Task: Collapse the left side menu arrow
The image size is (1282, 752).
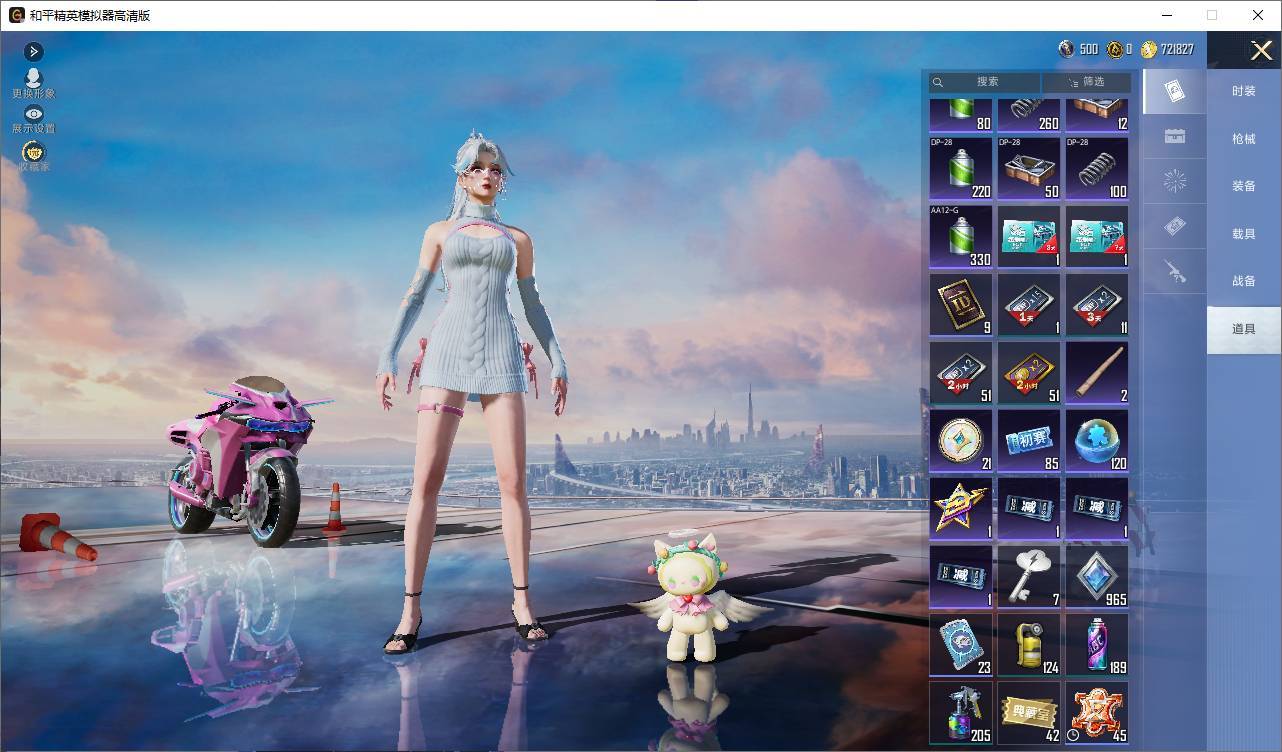Action: [x=33, y=51]
